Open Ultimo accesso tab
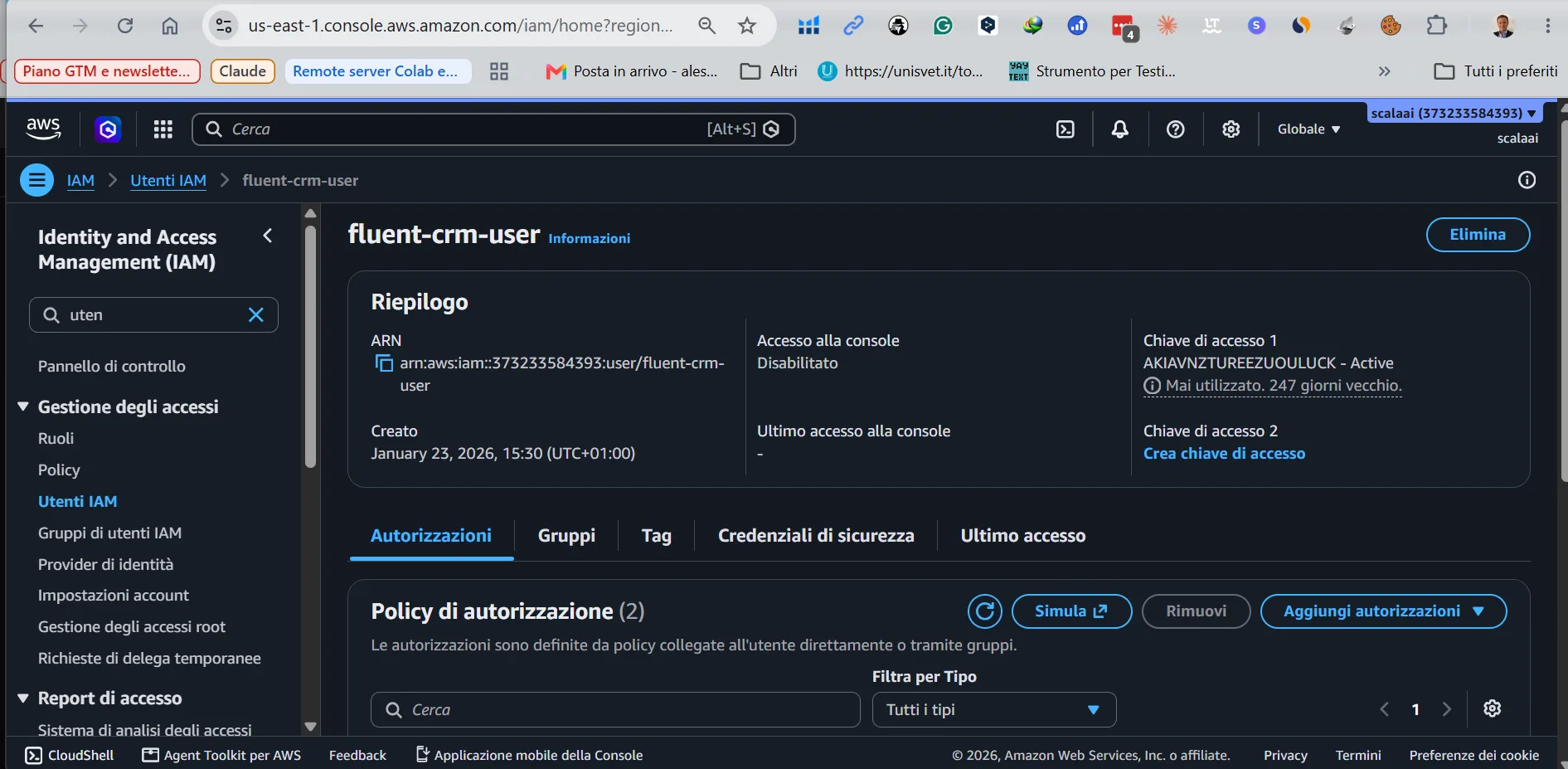Screen dimensions: 1568x769 [x=1022, y=536]
